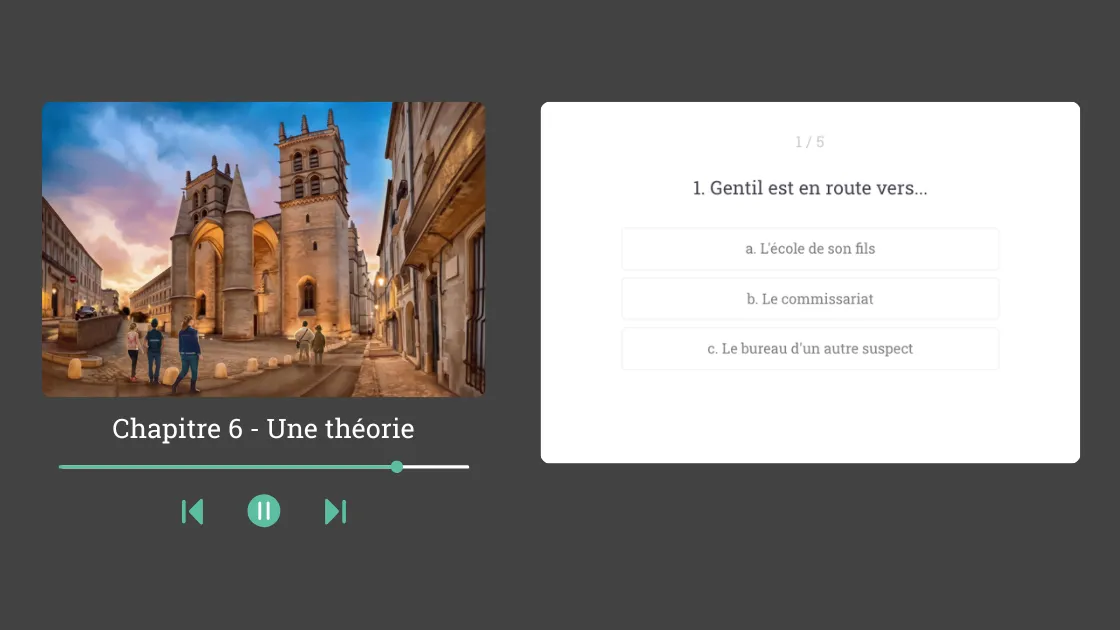This screenshot has width=1120, height=630.
Task: Choose answer c. Le bureau d'un autre suspect
Action: pyautogui.click(x=810, y=349)
